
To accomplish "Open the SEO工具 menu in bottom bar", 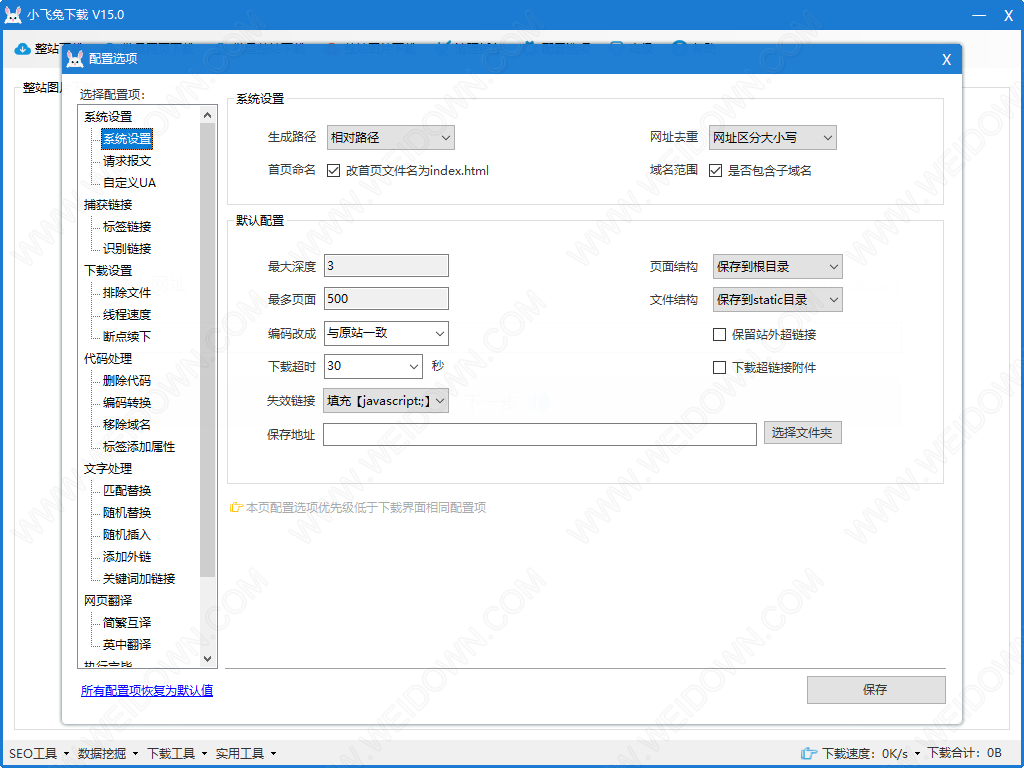I will [39, 754].
